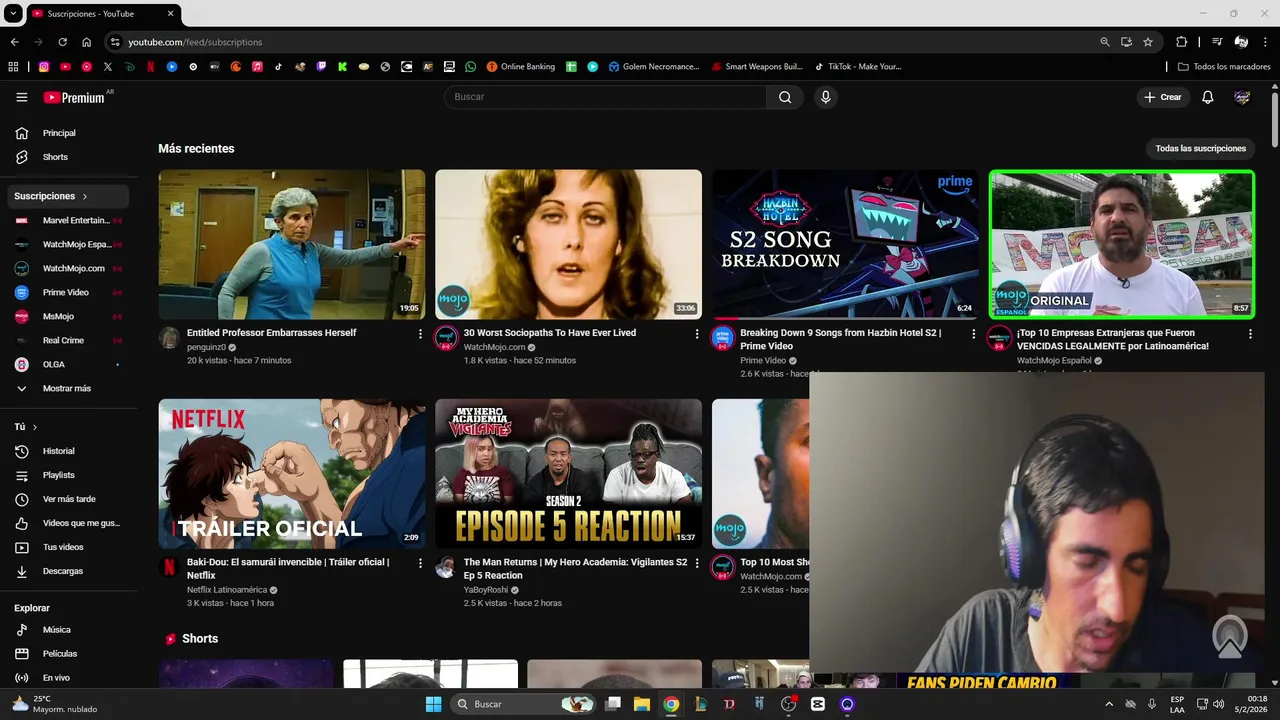Open CapCut from the taskbar
This screenshot has width=1280, height=720.
818,704
